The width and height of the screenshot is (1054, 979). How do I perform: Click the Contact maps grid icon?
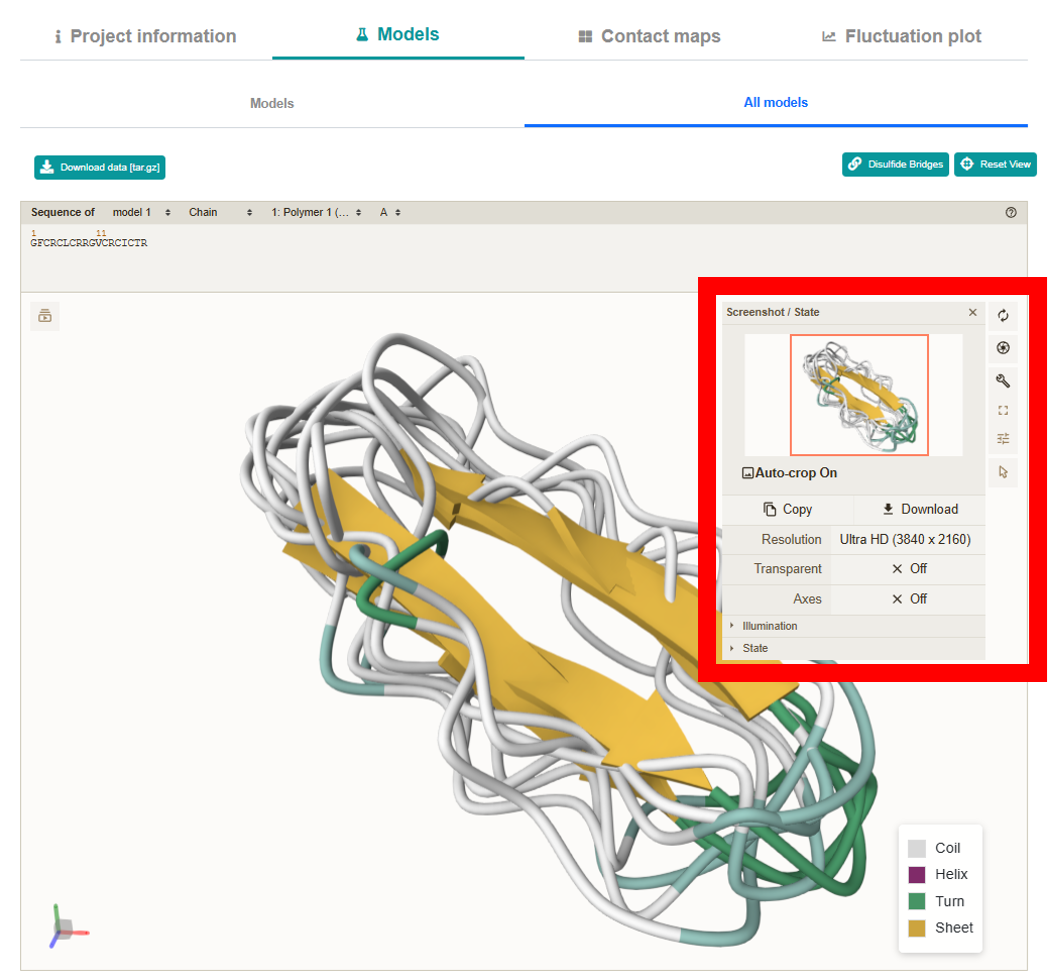pos(585,36)
